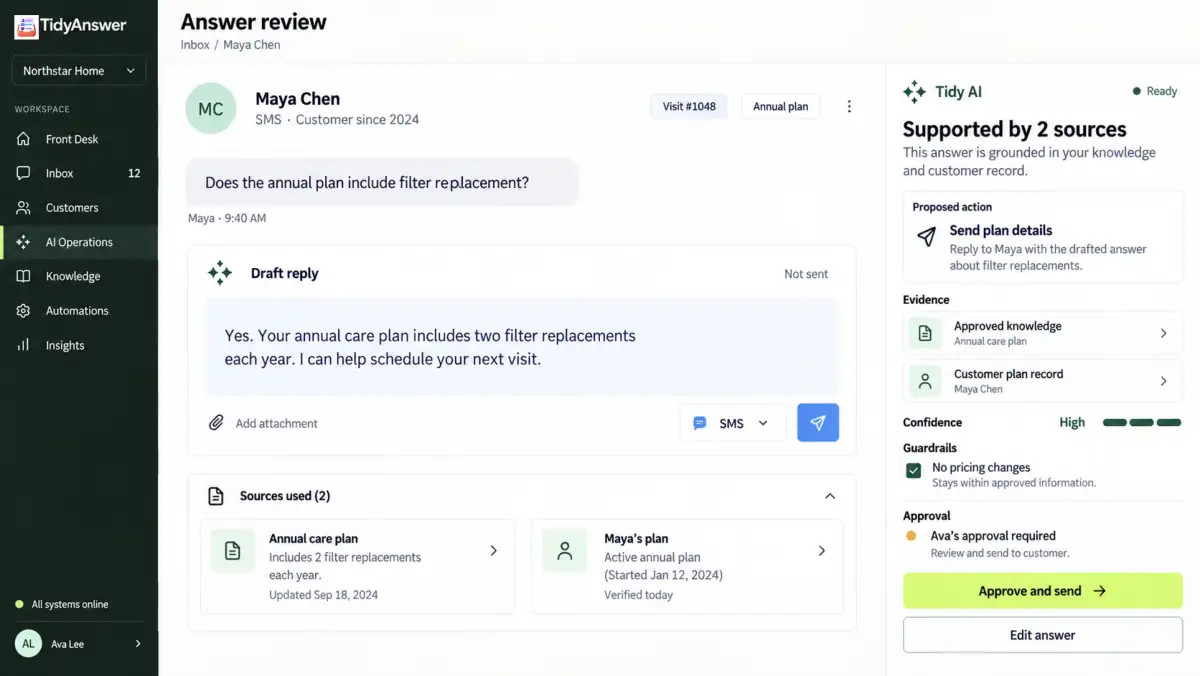
Task: Click the Maya's plan person icon
Action: (565, 551)
